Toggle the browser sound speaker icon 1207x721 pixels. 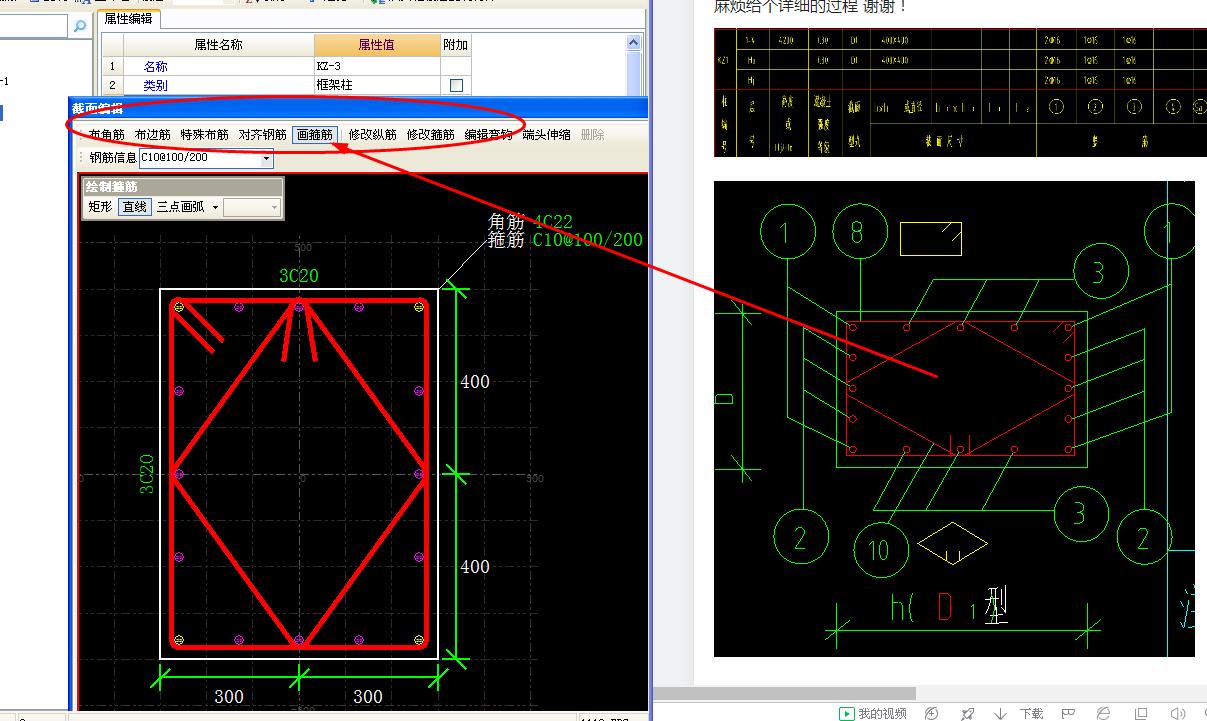click(x=1177, y=713)
